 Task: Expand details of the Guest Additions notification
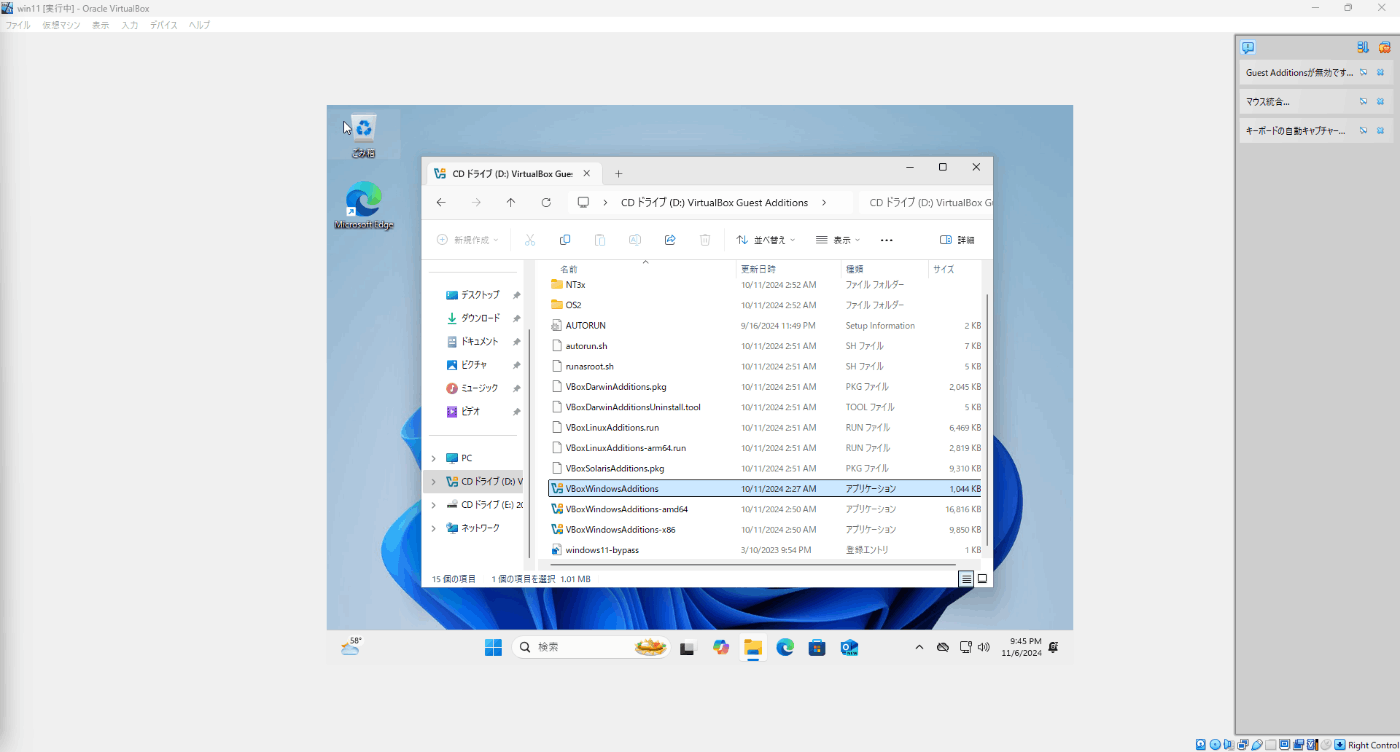[1363, 73]
